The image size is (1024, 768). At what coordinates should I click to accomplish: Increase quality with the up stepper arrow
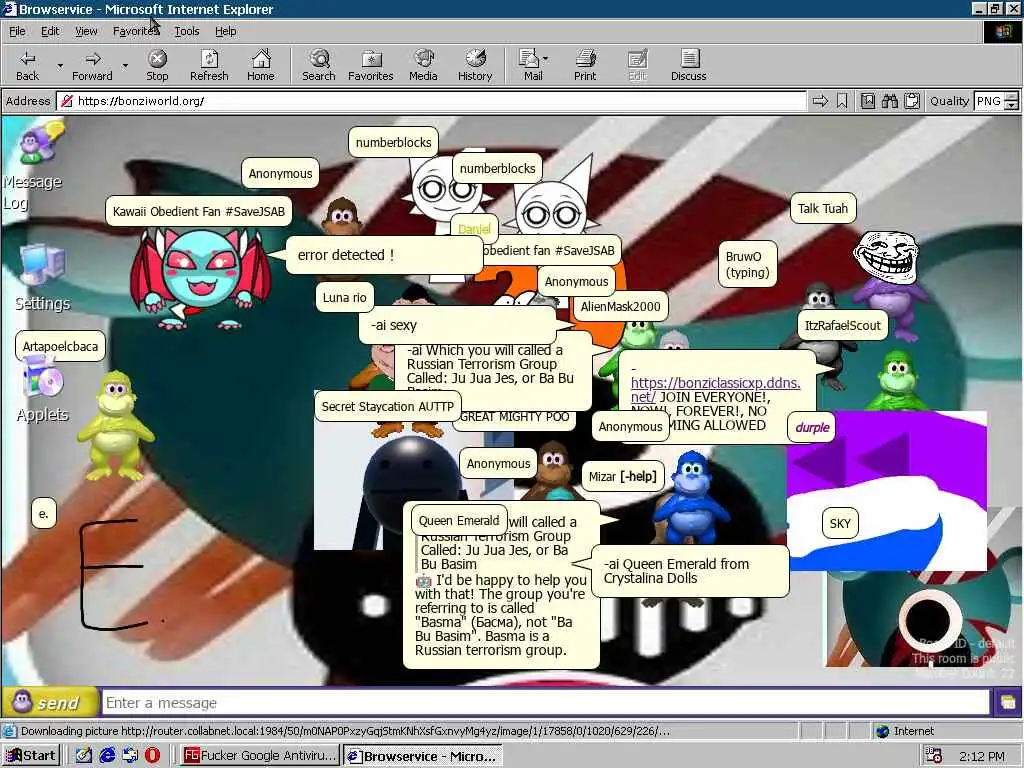pos(1012,97)
